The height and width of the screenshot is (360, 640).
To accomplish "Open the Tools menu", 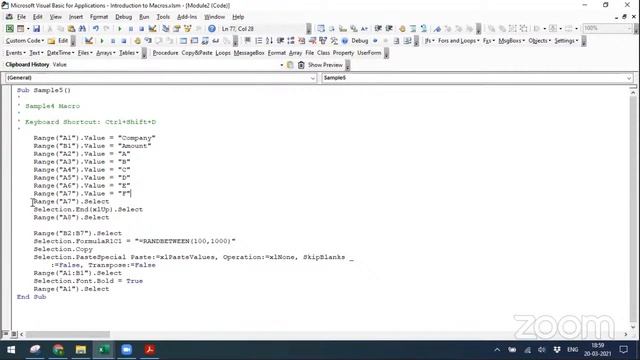I will pos(163,17).
